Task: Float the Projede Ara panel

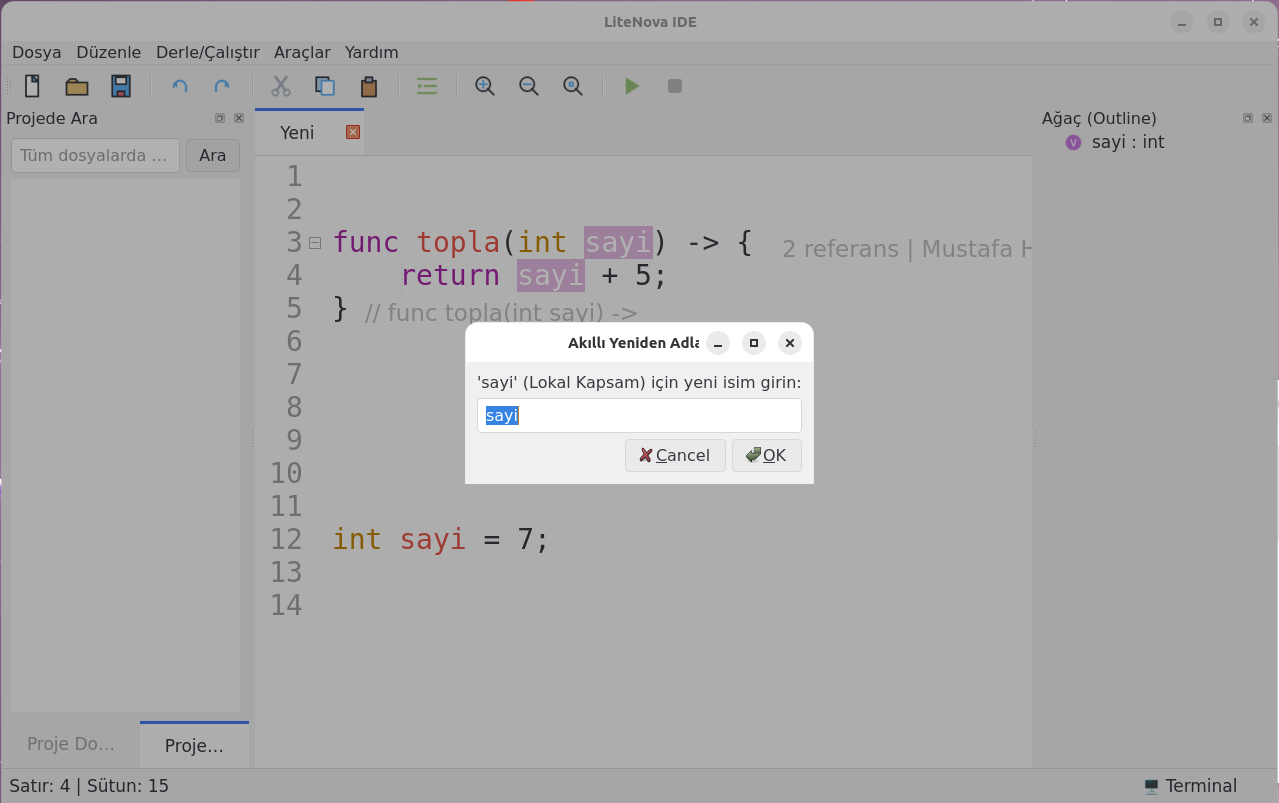Action: pos(220,118)
